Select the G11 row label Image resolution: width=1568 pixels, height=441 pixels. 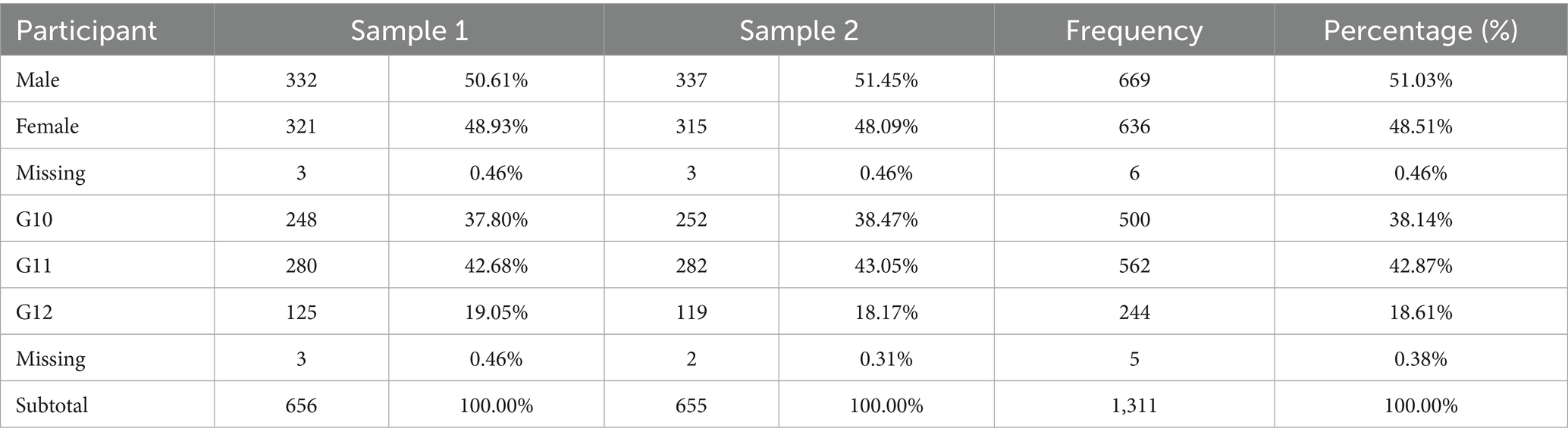pos(34,265)
